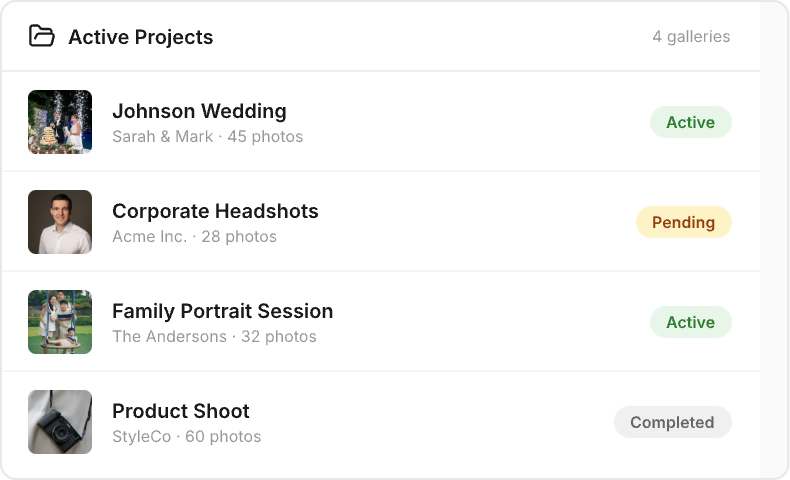Image resolution: width=790 pixels, height=480 pixels.
Task: Click the Pending status badge
Action: pyautogui.click(x=683, y=222)
